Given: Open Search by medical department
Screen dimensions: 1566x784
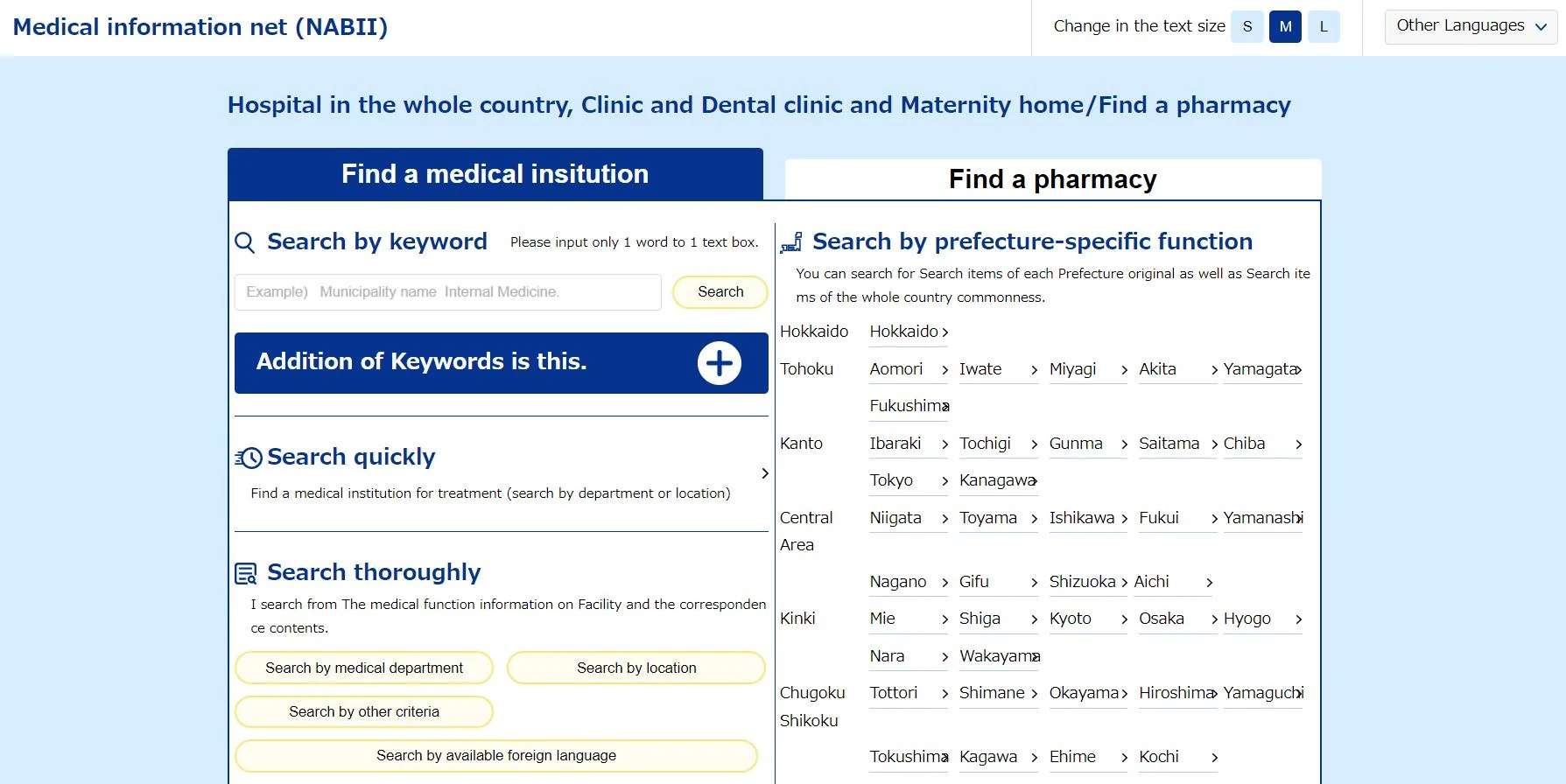Looking at the screenshot, I should [x=364, y=668].
